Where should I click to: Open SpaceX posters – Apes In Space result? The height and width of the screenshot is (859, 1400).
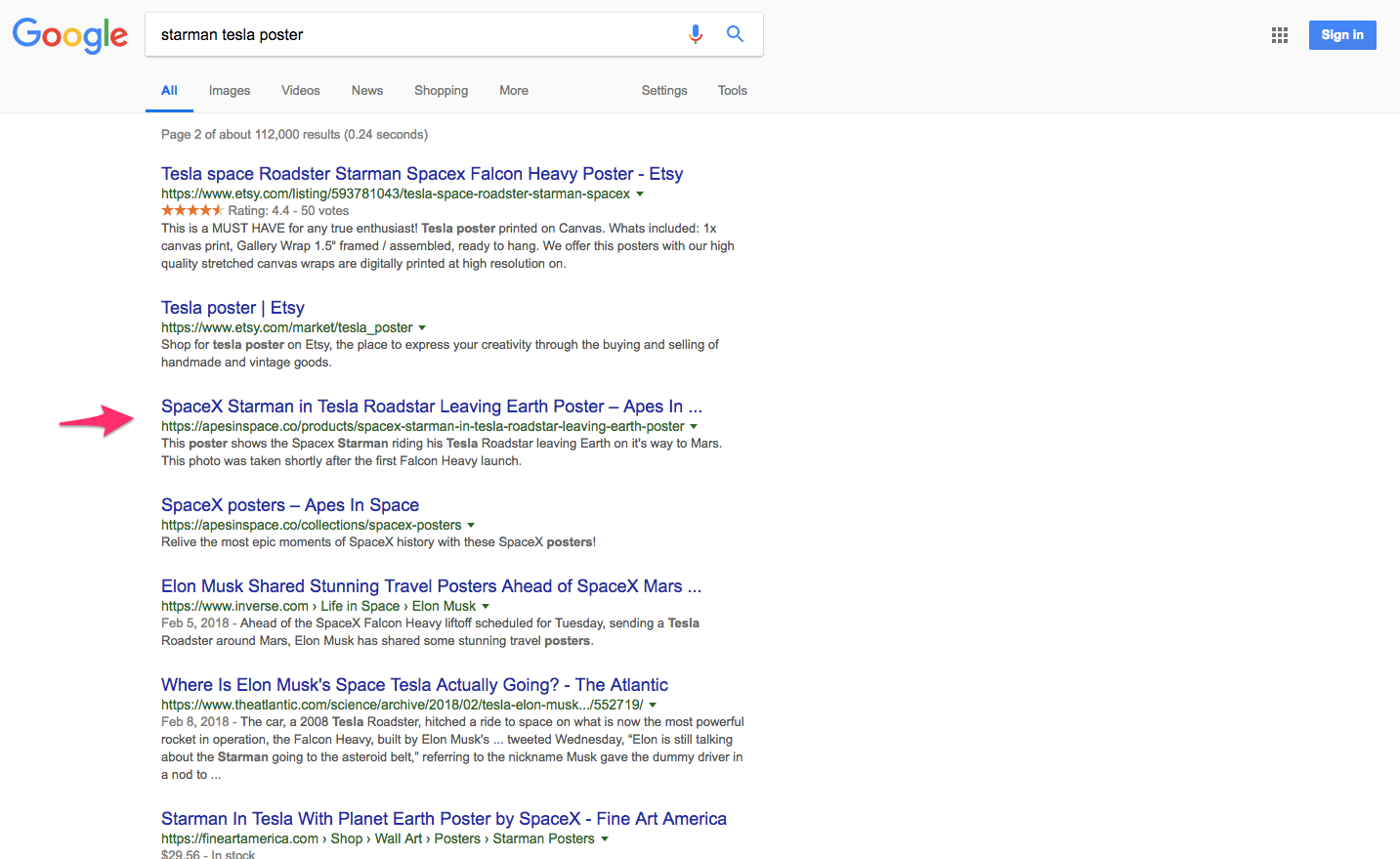(x=290, y=505)
